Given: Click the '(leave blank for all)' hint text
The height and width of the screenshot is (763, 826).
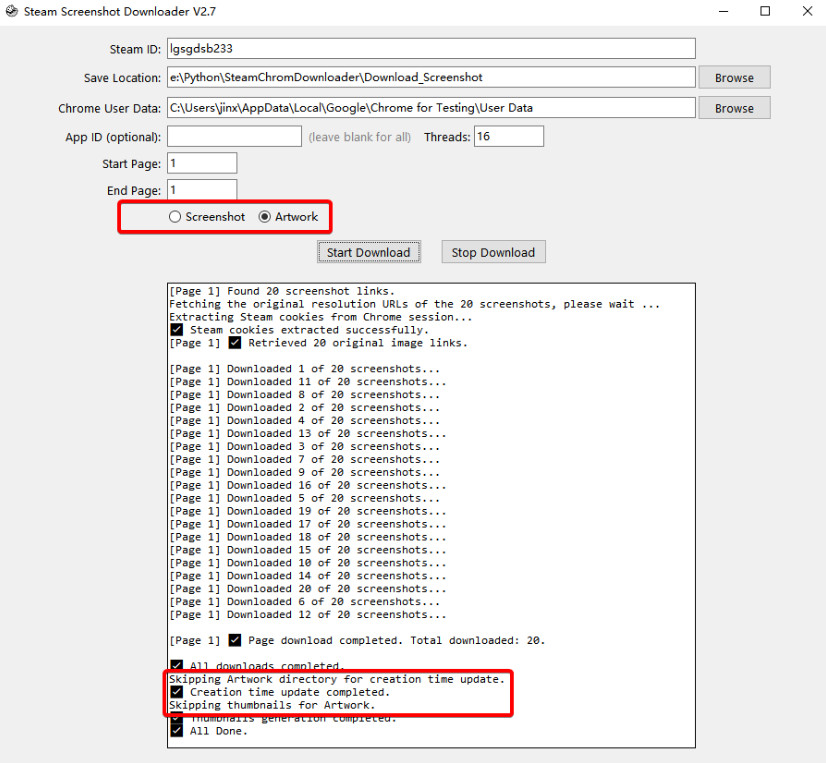Looking at the screenshot, I should coord(360,137).
